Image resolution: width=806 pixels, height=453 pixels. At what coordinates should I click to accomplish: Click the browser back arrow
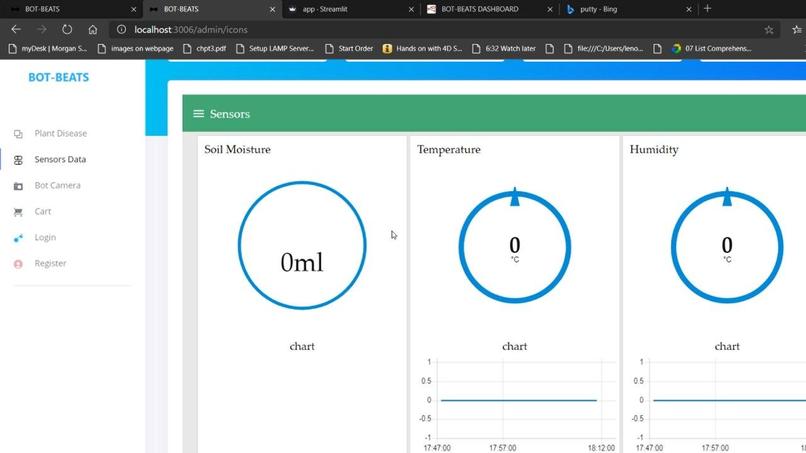[x=16, y=30]
